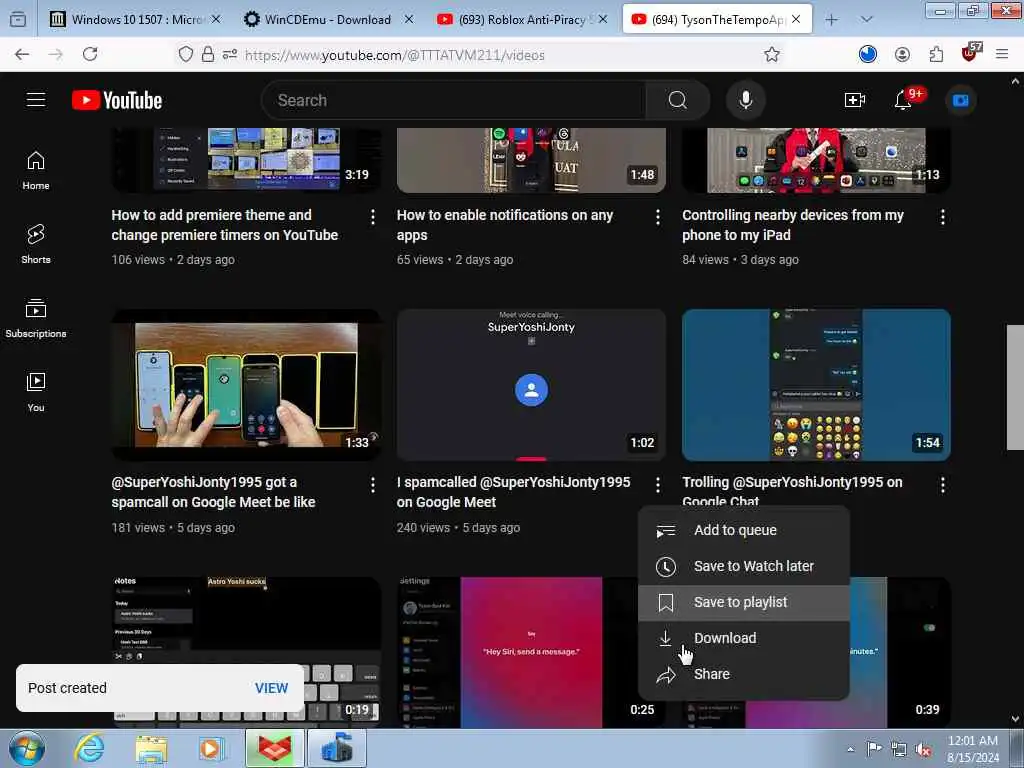Start voice search with the microphone
Image resolution: width=1024 pixels, height=768 pixels.
[745, 100]
